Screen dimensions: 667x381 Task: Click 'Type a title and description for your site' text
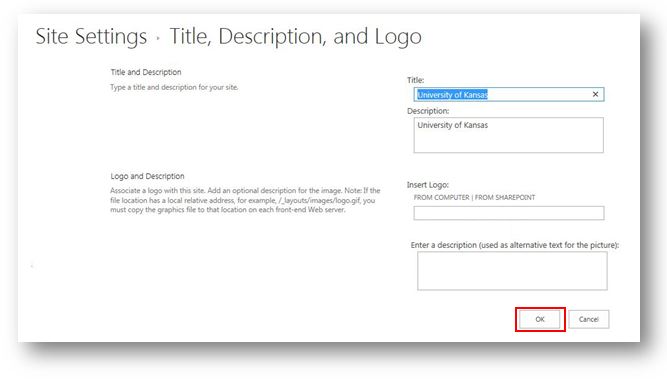click(174, 87)
